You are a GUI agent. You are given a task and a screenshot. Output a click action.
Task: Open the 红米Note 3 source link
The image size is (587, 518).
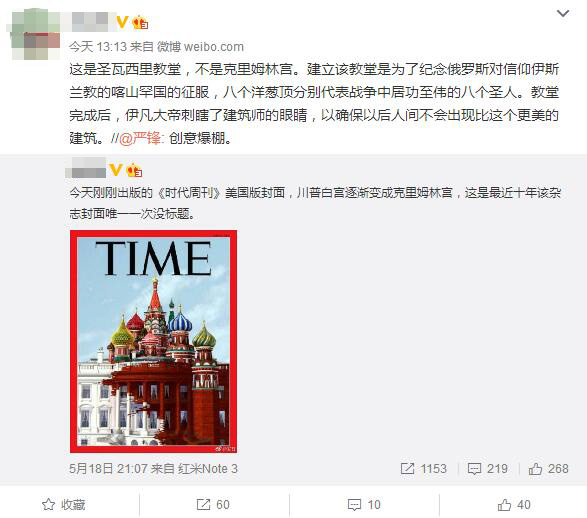pos(208,469)
